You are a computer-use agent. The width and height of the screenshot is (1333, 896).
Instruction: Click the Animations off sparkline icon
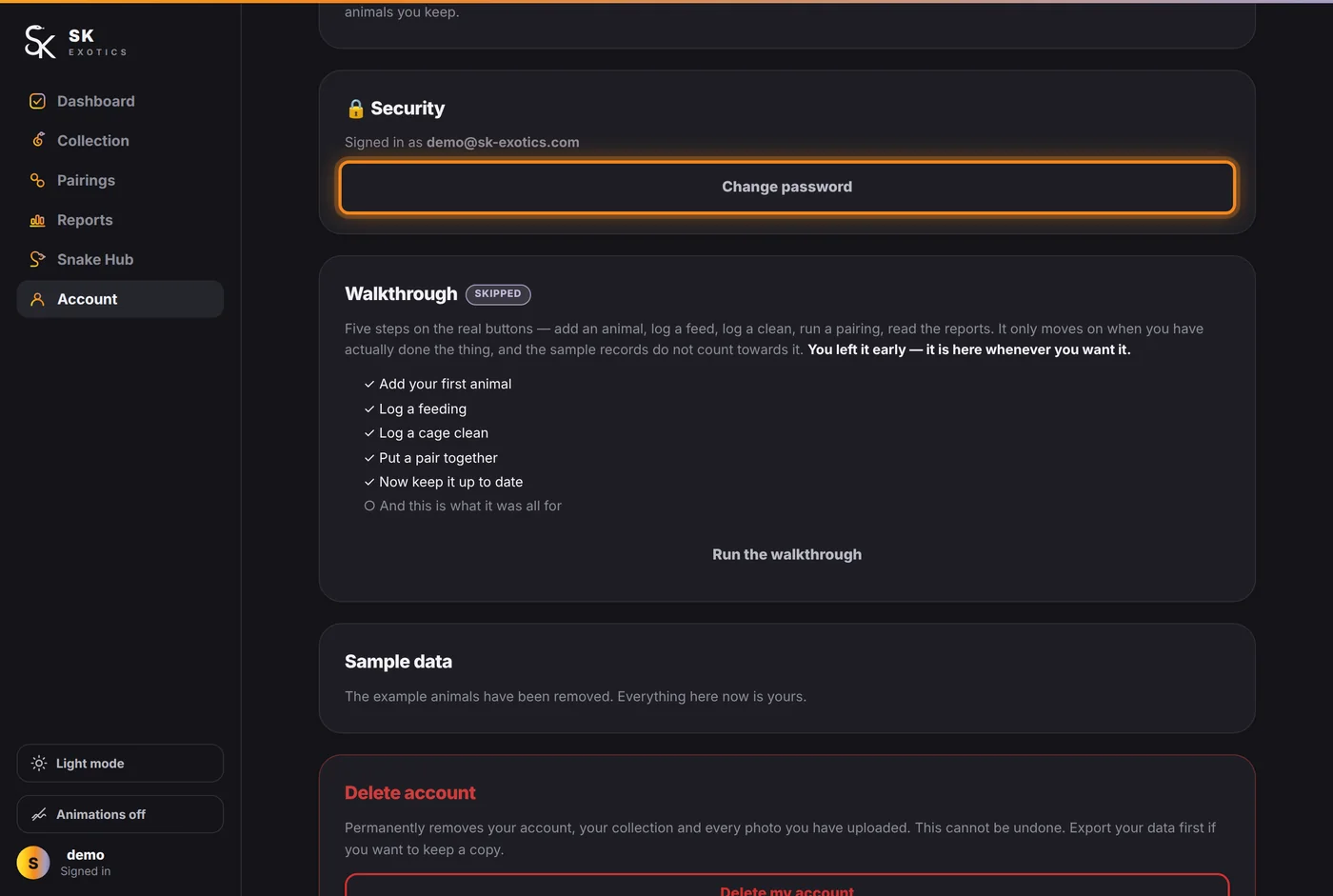(39, 814)
